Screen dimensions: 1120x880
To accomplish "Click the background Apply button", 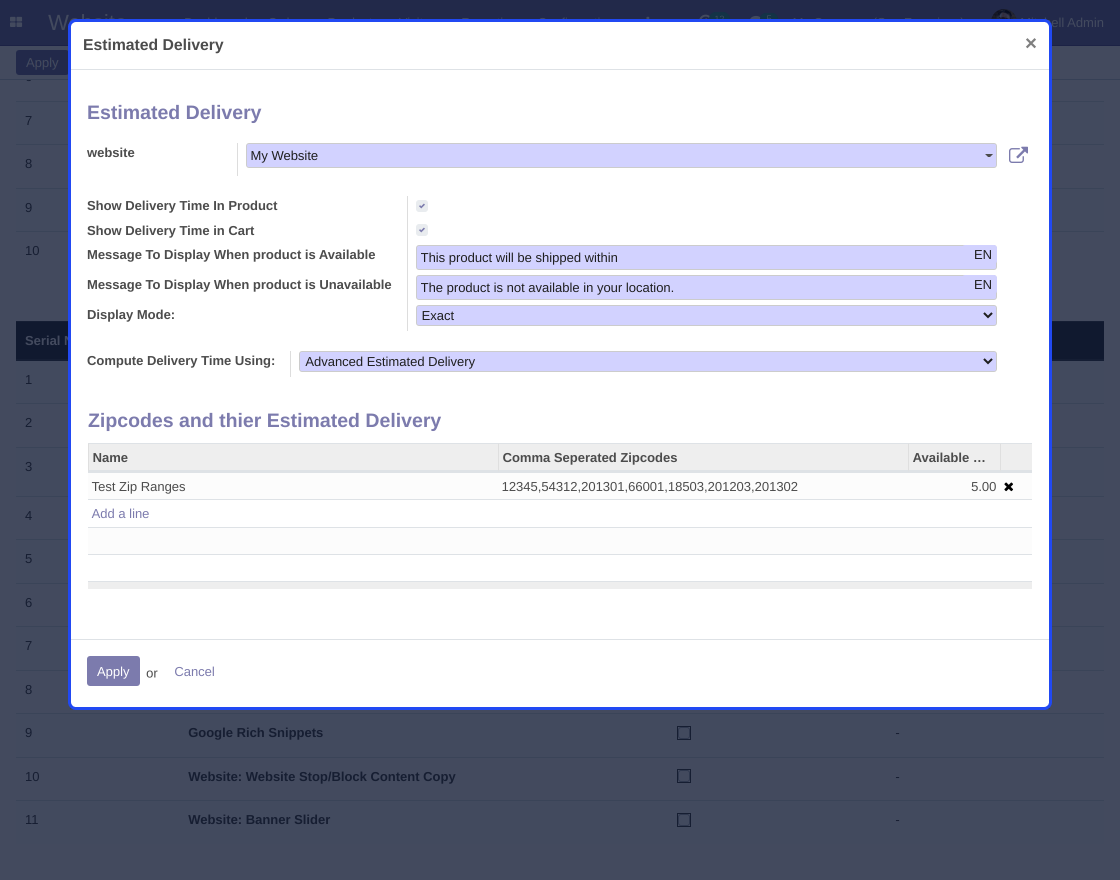I will (x=42, y=63).
